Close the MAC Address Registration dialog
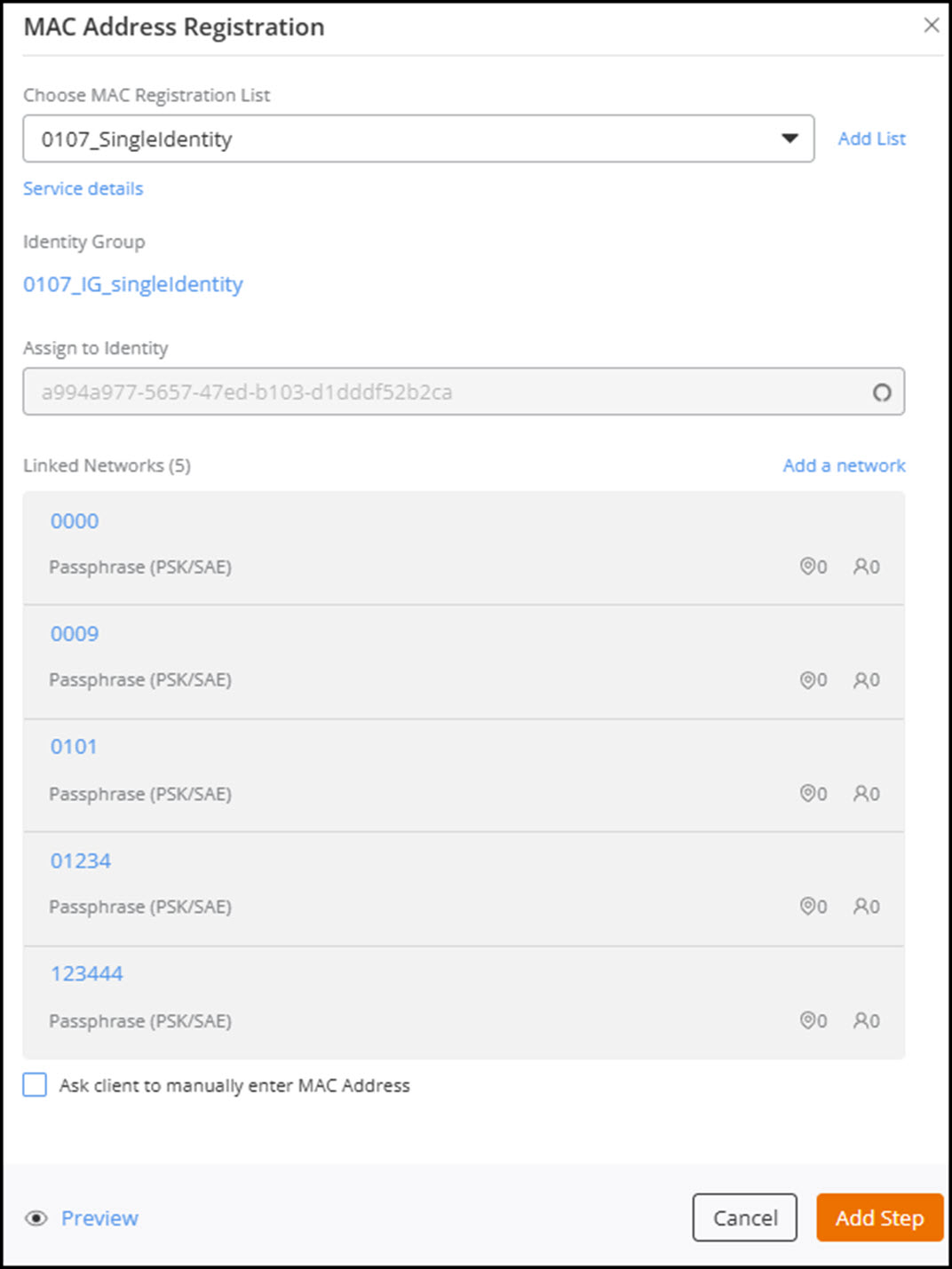Viewport: 952px width, 1269px height. pyautogui.click(x=931, y=26)
